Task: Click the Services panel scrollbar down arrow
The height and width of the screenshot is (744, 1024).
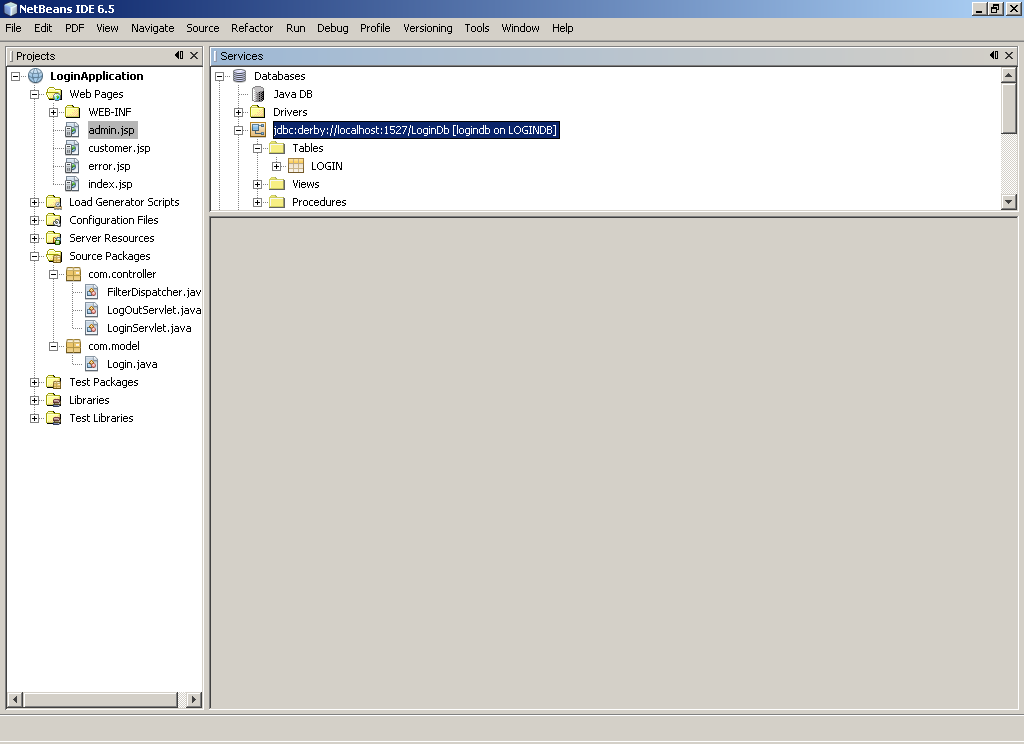Action: (1009, 201)
